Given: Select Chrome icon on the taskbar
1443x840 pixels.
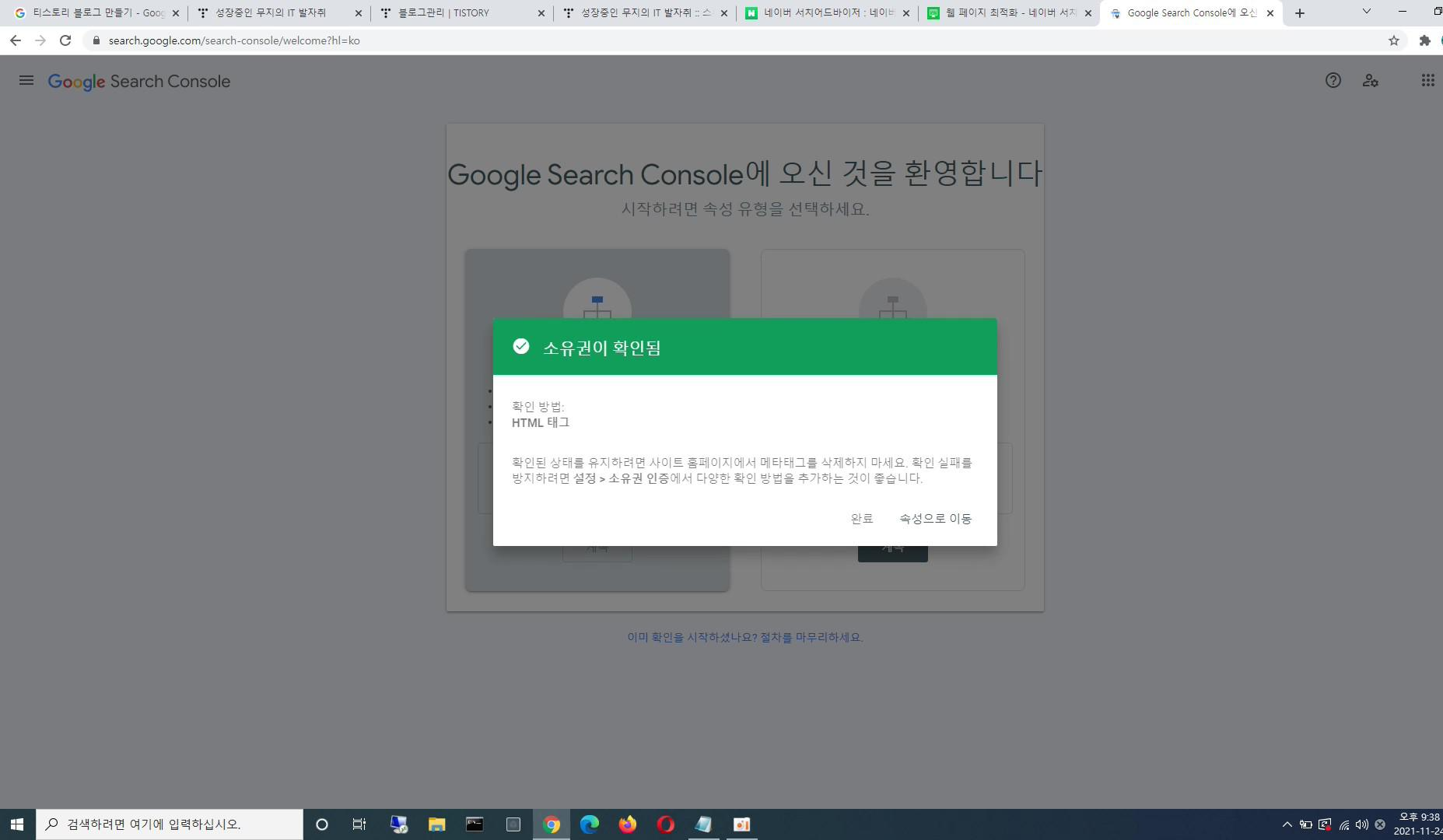Looking at the screenshot, I should tap(552, 824).
